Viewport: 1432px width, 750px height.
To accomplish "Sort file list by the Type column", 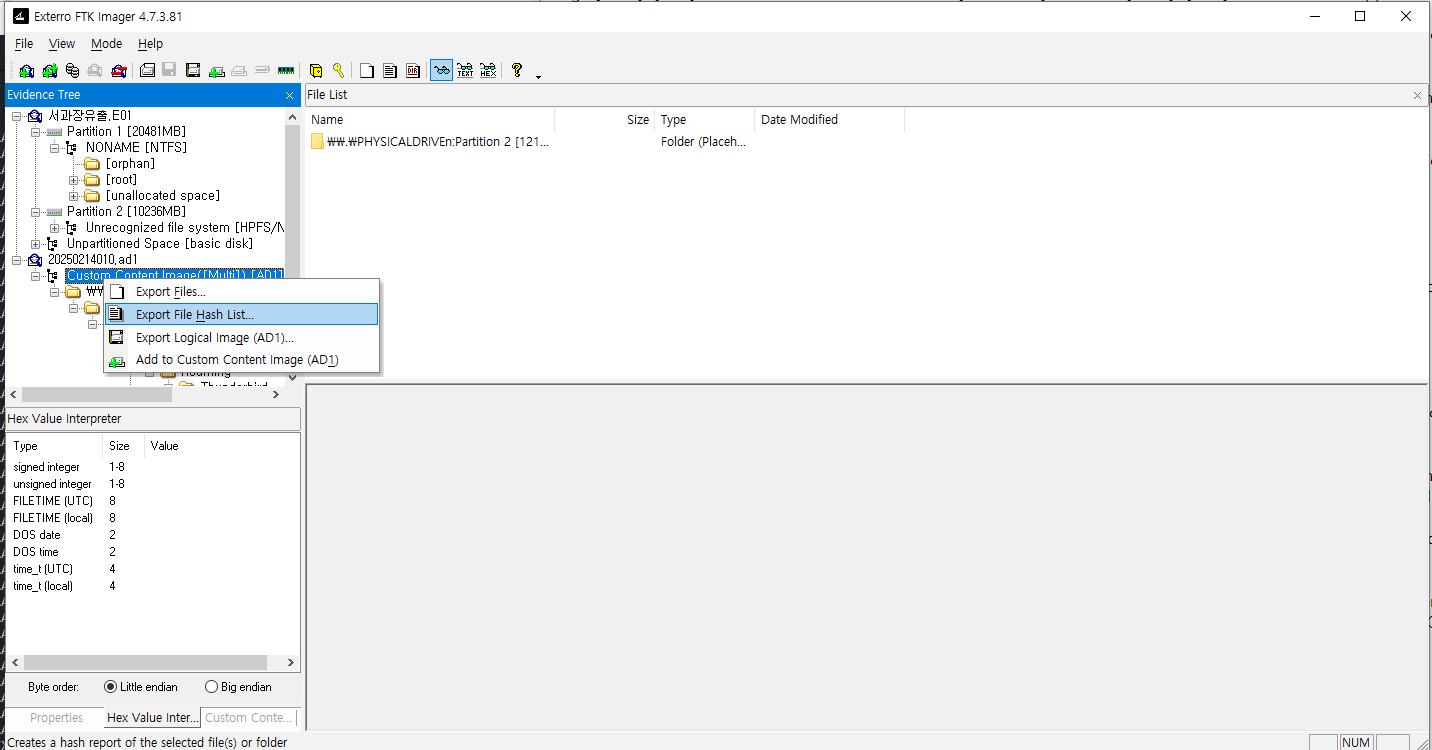I will (x=705, y=120).
